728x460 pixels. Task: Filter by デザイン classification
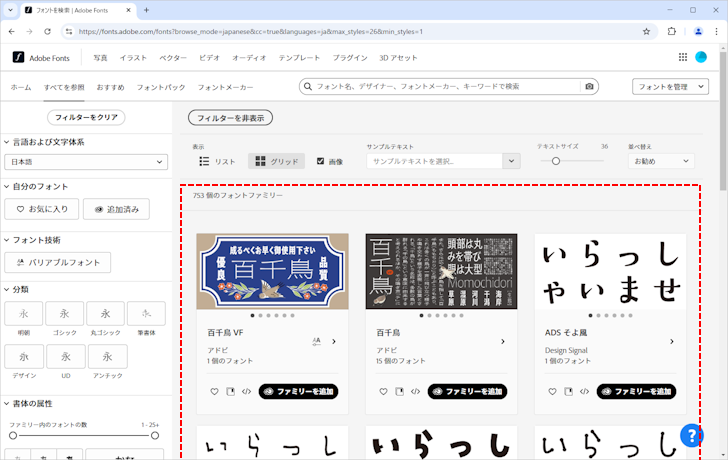point(24,356)
